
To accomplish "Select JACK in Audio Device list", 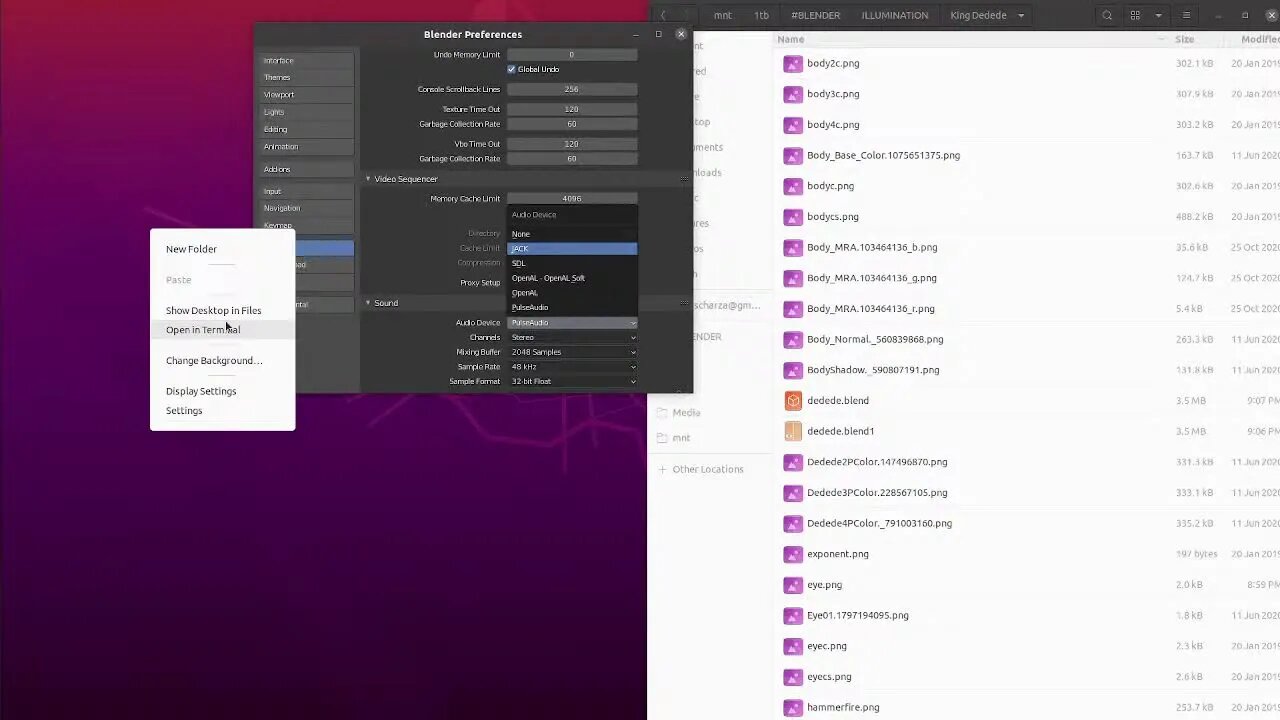I will [572, 248].
